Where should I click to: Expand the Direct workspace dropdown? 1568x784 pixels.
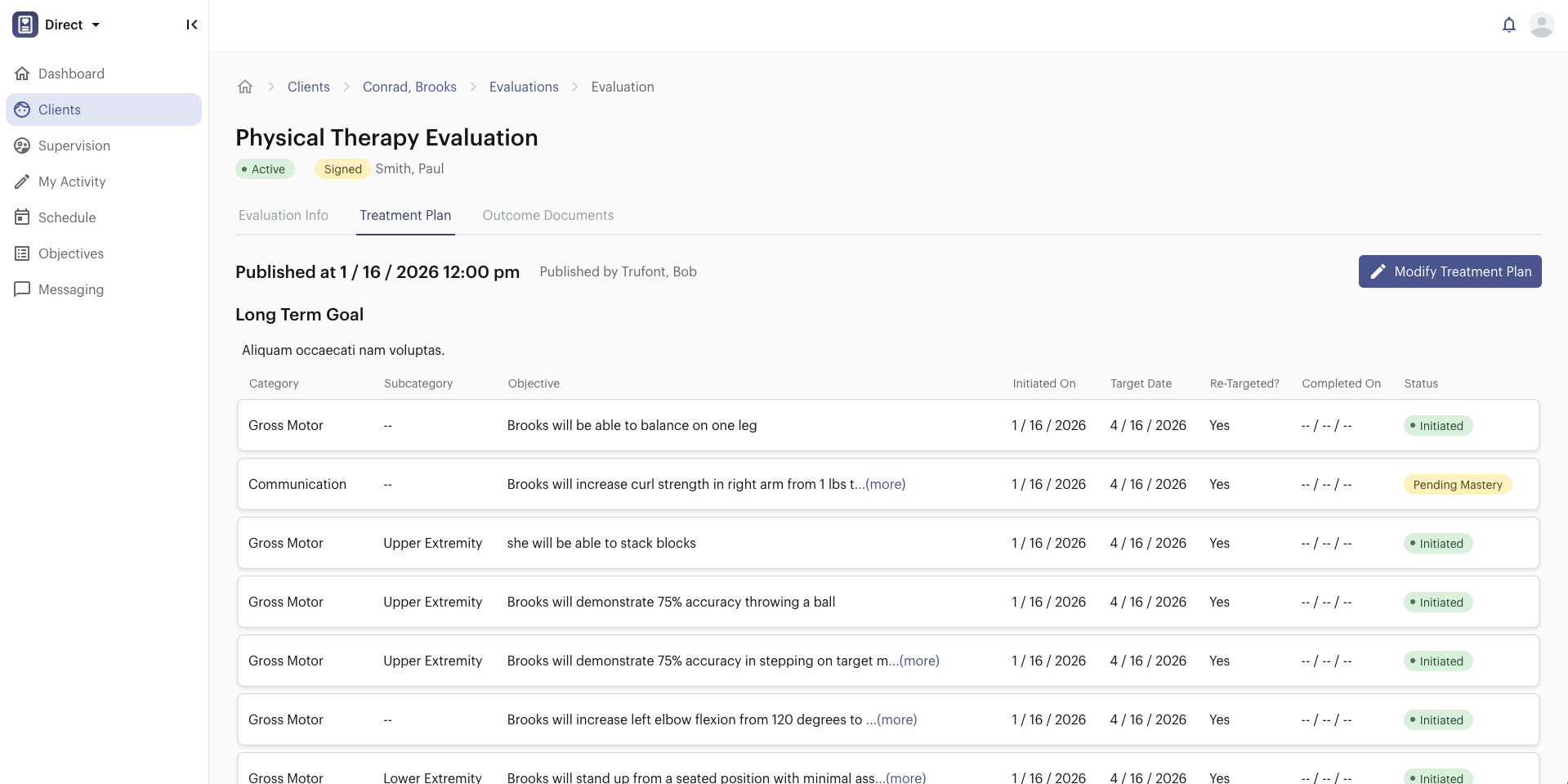[x=96, y=25]
